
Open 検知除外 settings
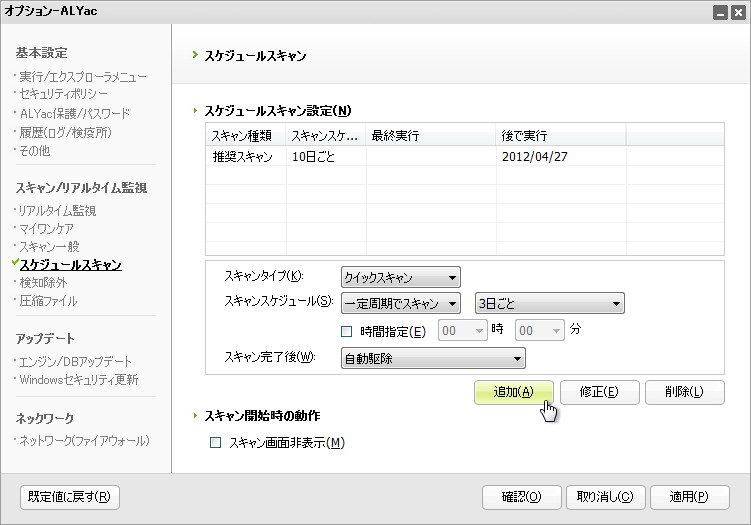(x=43, y=283)
